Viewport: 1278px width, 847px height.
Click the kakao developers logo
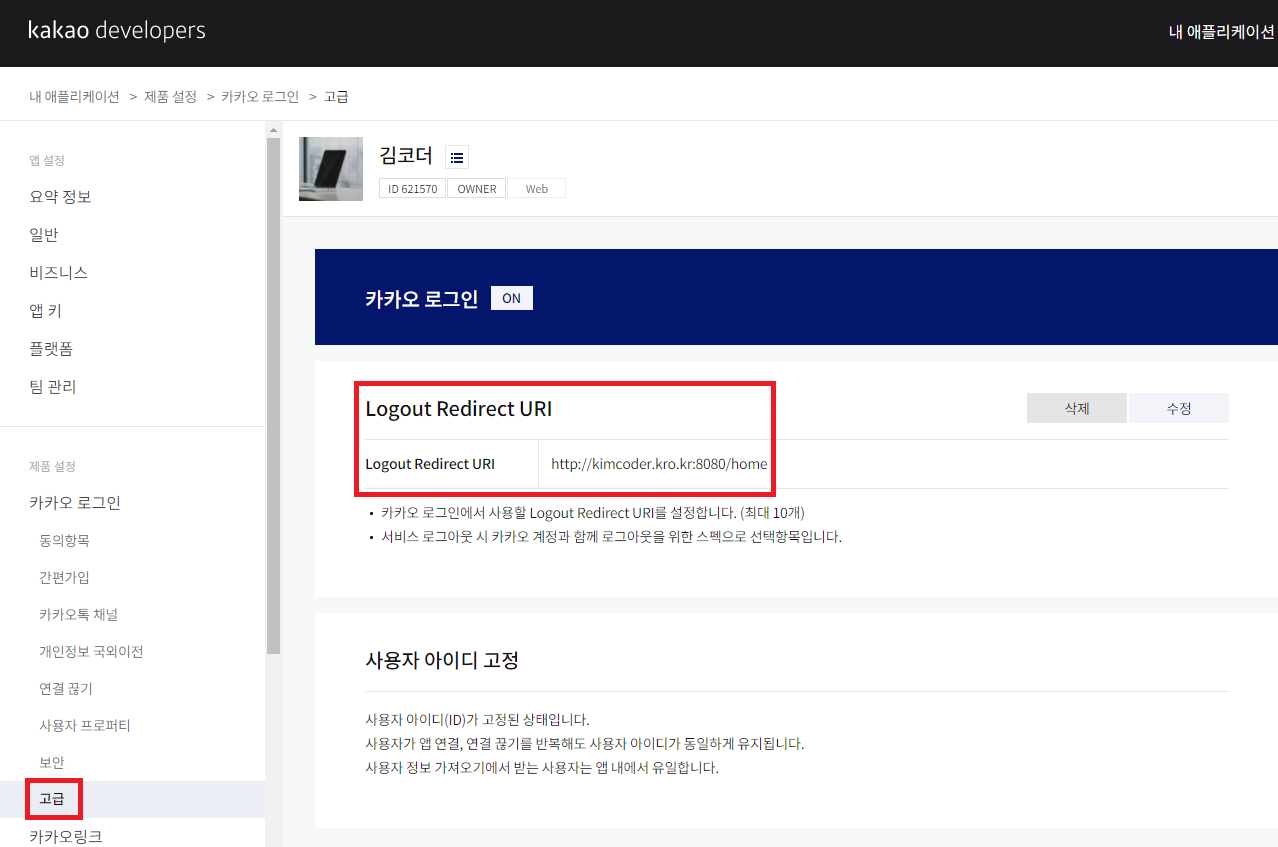116,30
